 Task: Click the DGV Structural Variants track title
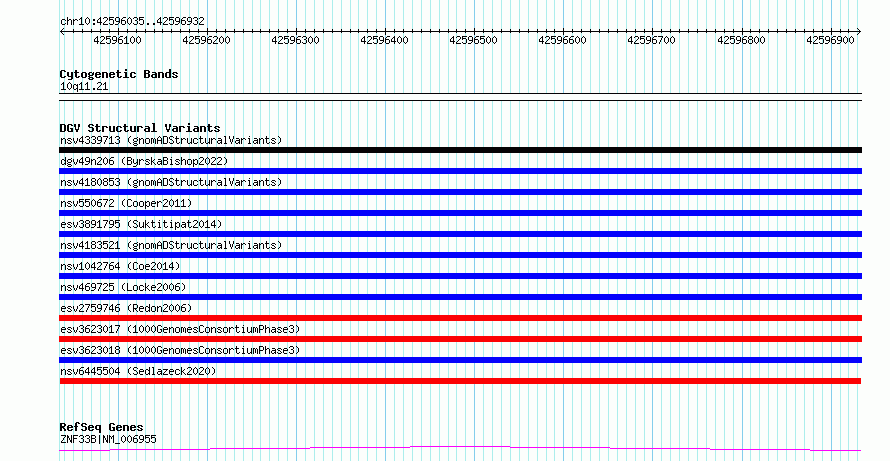[x=140, y=128]
